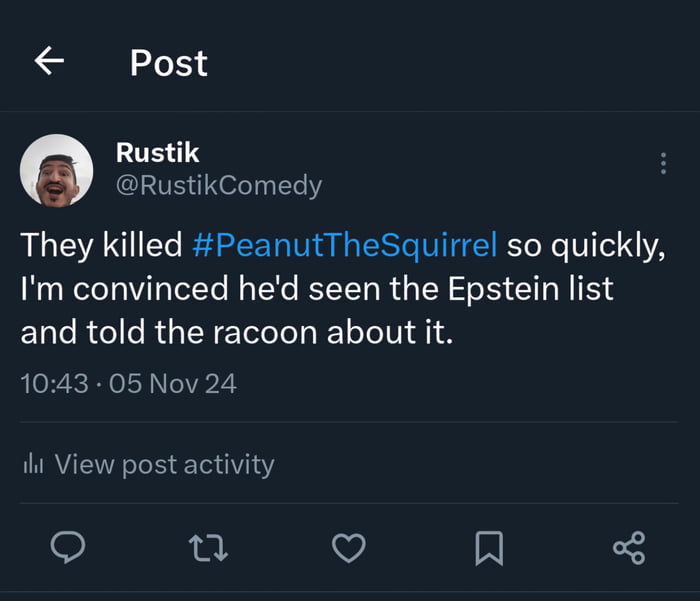
Task: Share the post via share icon
Action: click(x=629, y=547)
